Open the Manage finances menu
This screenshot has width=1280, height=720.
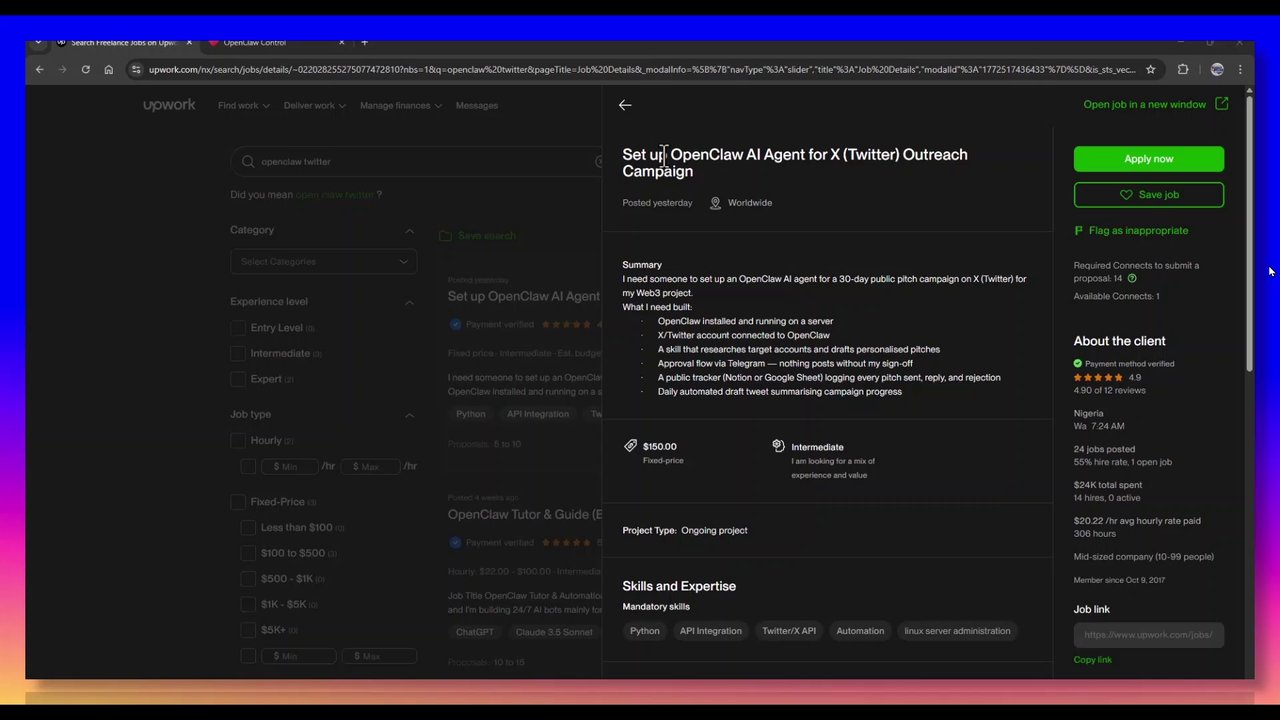coord(401,105)
